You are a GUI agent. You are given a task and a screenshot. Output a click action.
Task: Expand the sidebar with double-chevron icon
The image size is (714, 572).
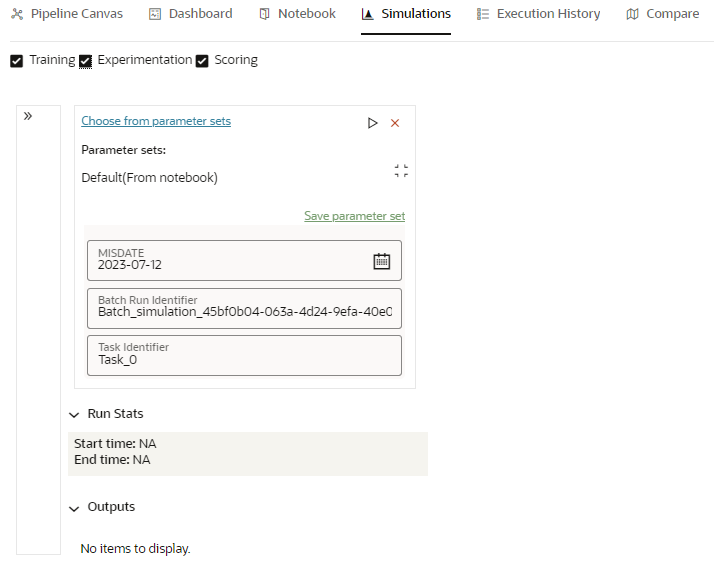(x=28, y=116)
